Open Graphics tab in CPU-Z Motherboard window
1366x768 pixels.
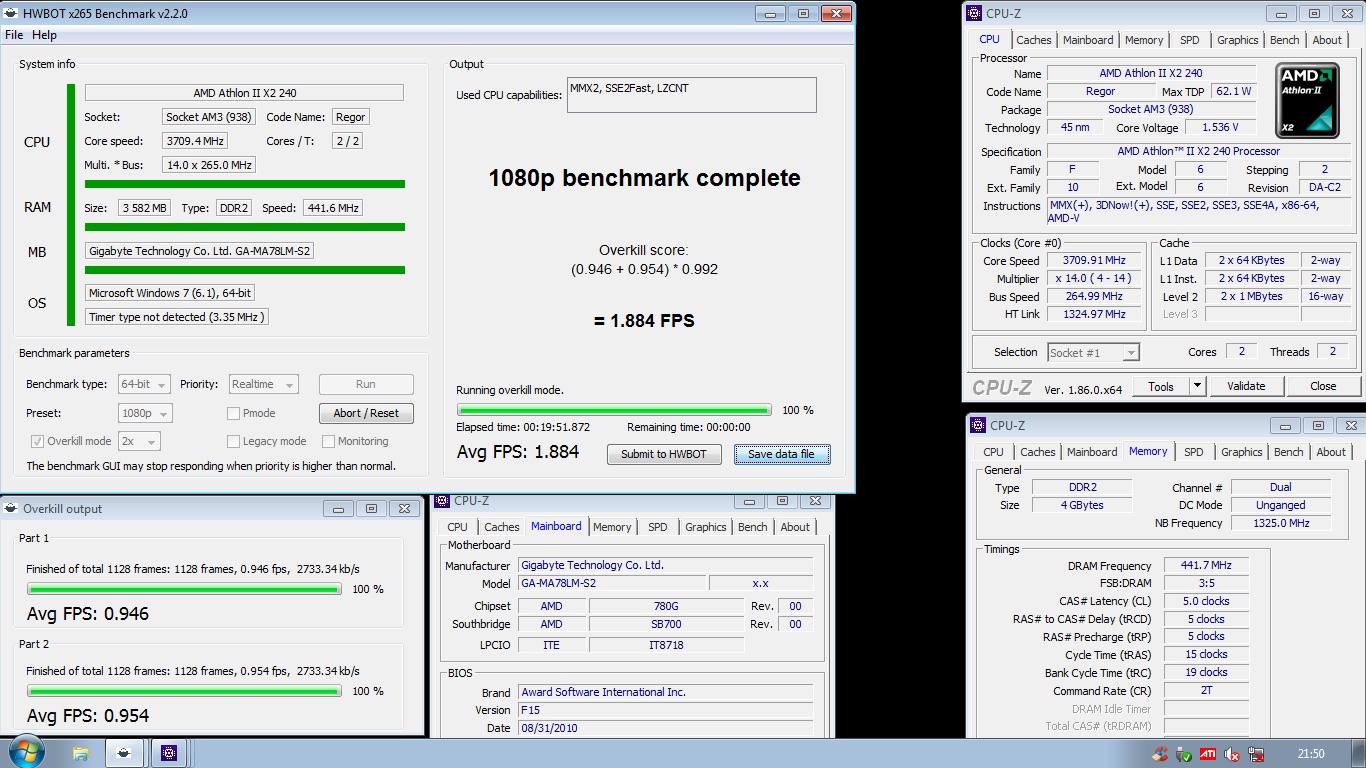705,527
